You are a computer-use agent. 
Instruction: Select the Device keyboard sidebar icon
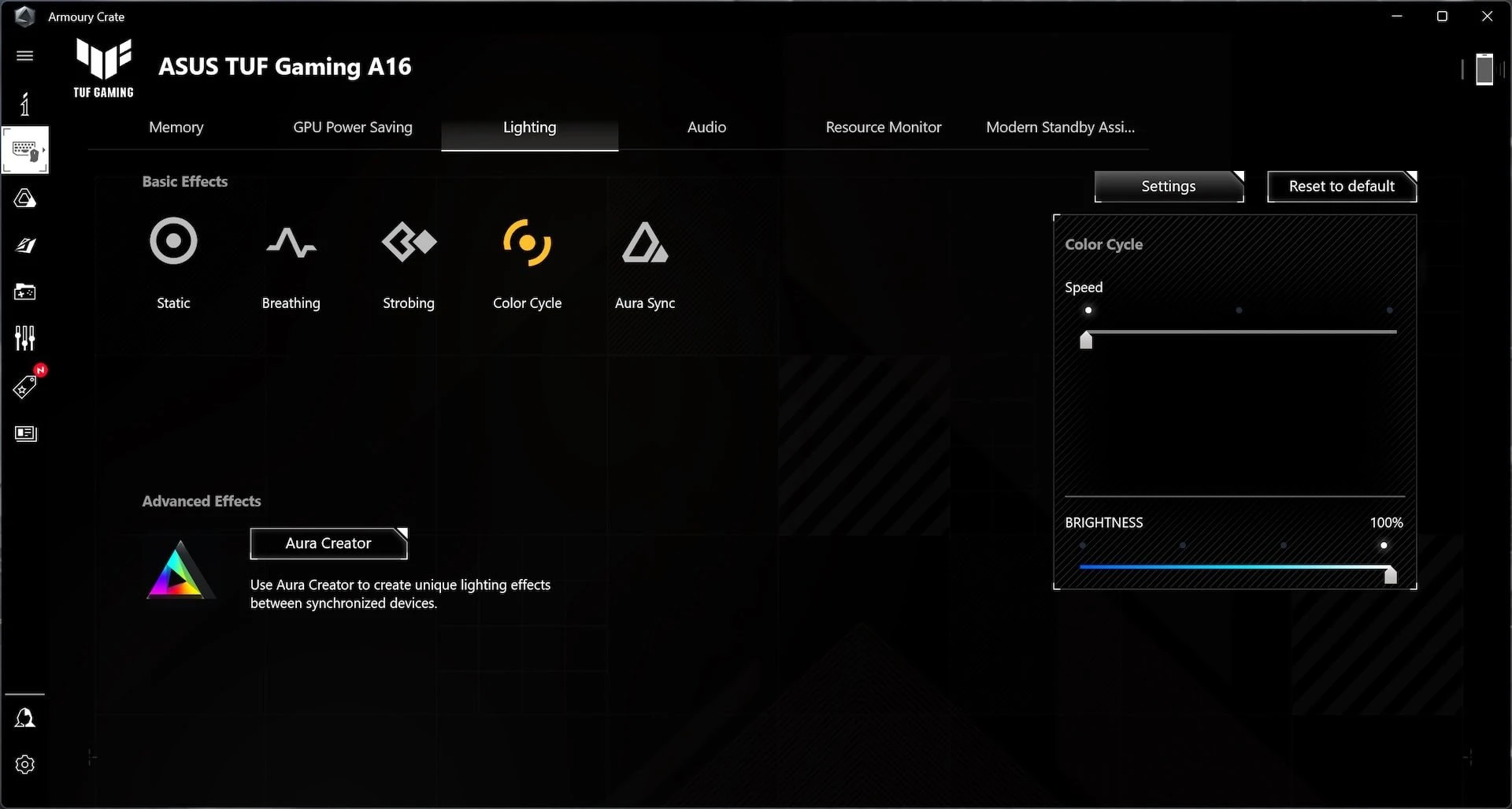(25, 150)
